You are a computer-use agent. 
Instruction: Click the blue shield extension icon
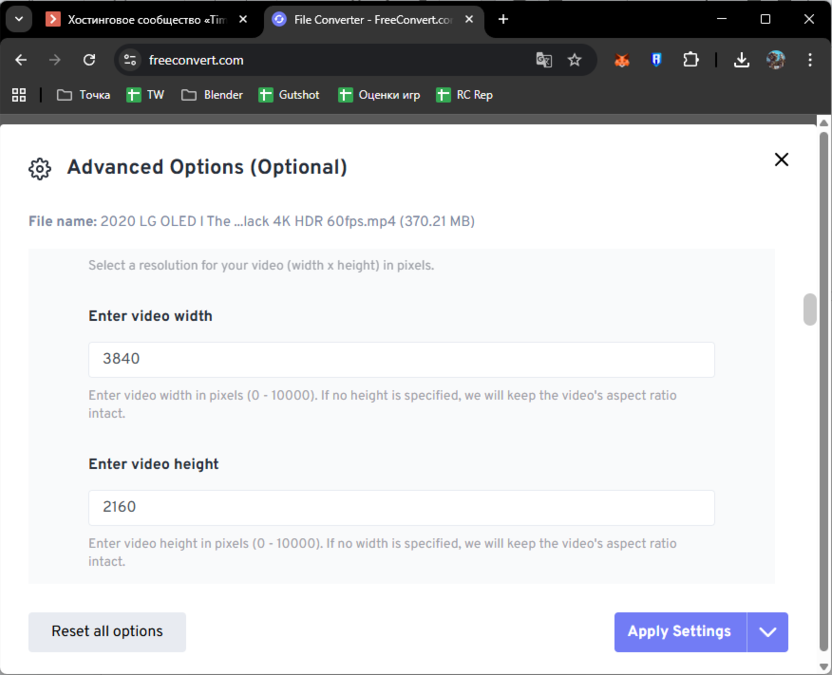point(656,61)
